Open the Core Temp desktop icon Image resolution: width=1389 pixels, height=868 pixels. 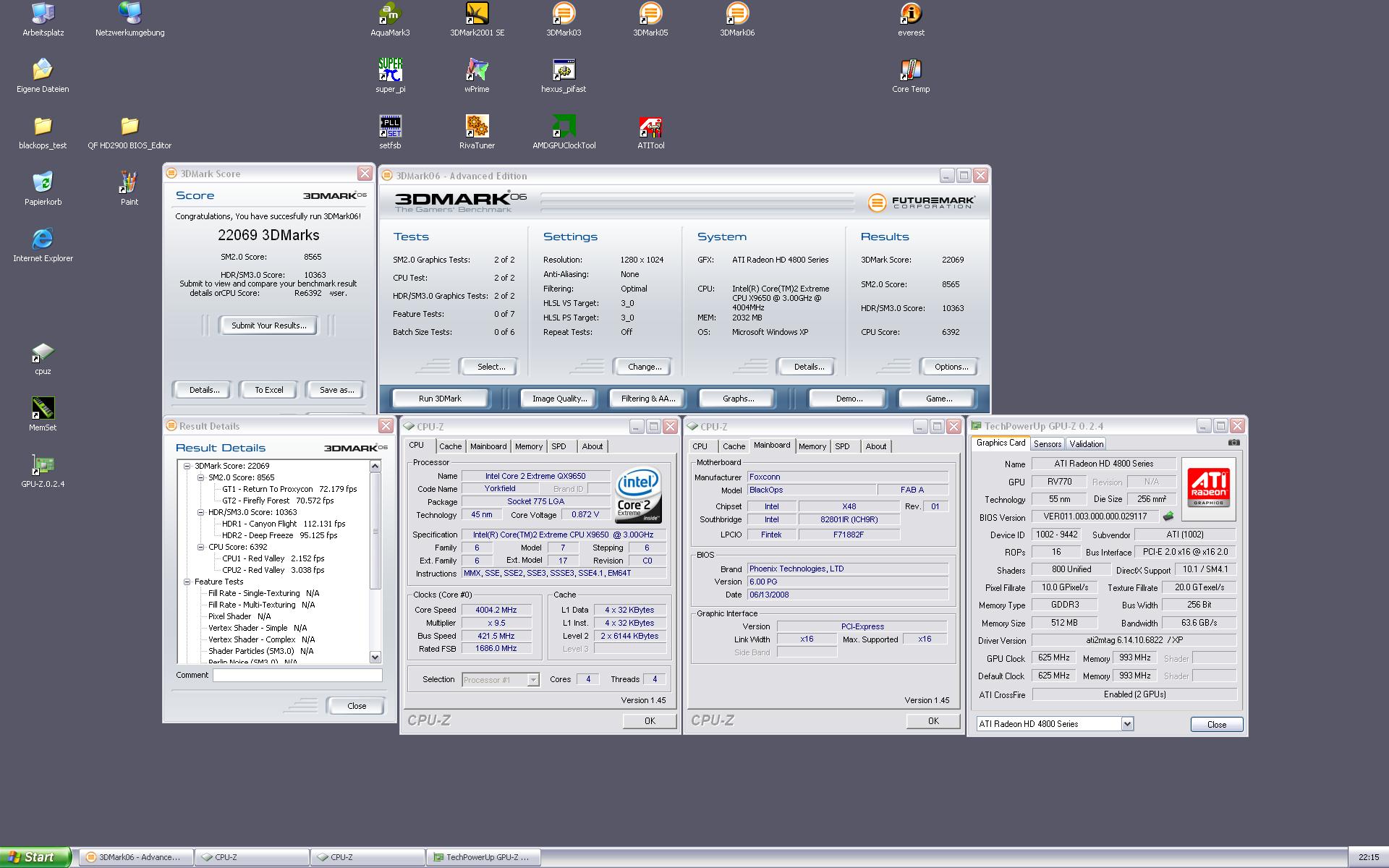click(911, 70)
